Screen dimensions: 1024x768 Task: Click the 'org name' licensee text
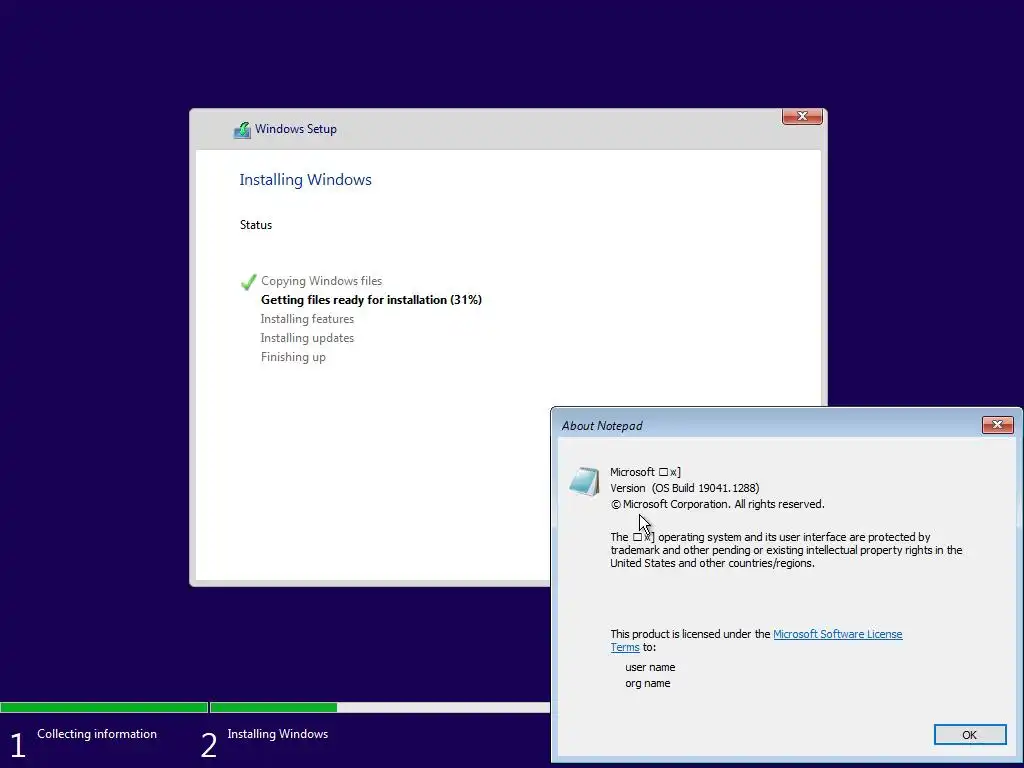(x=647, y=684)
